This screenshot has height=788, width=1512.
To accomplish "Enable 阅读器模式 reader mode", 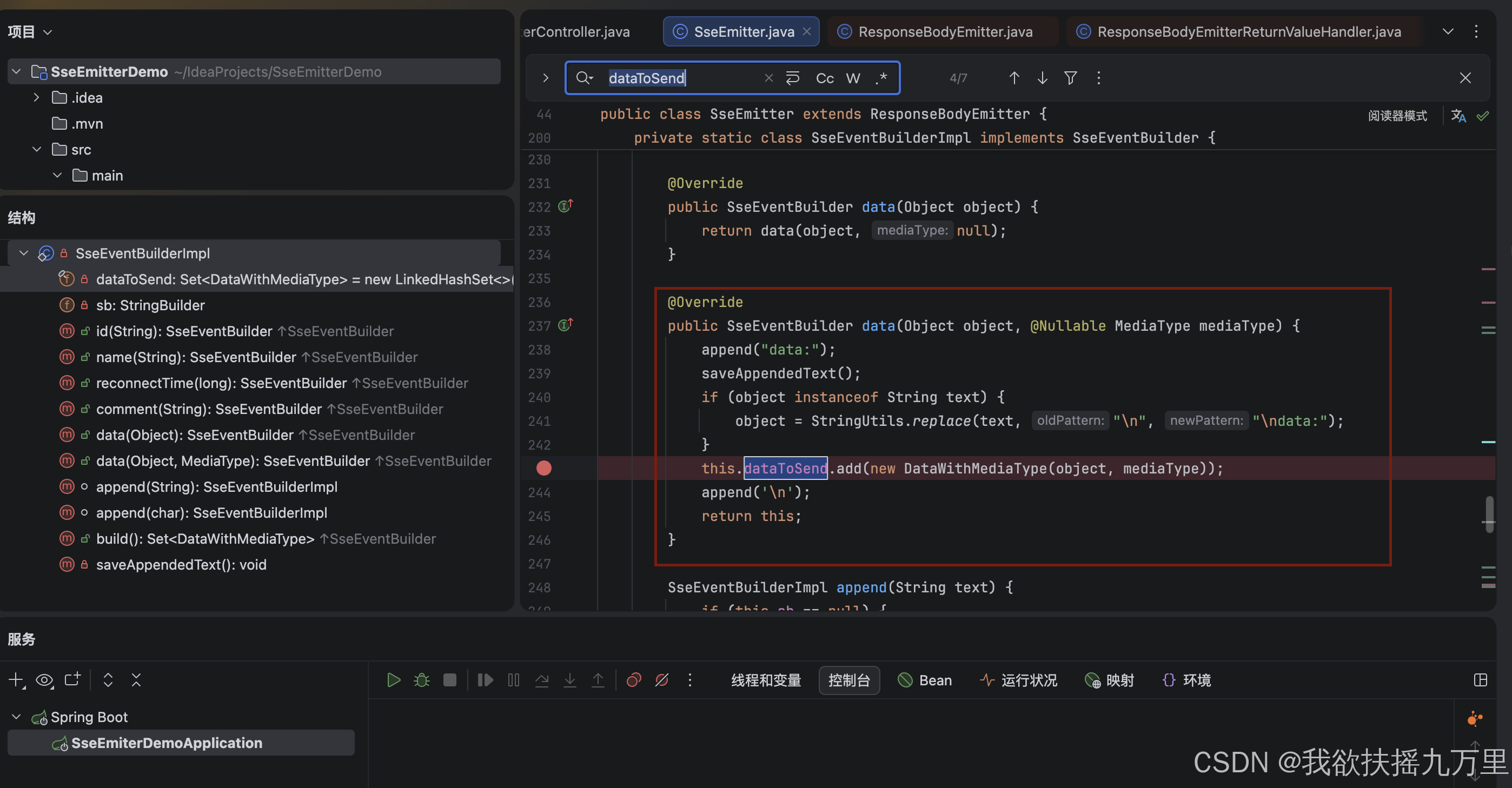I will coord(1397,116).
